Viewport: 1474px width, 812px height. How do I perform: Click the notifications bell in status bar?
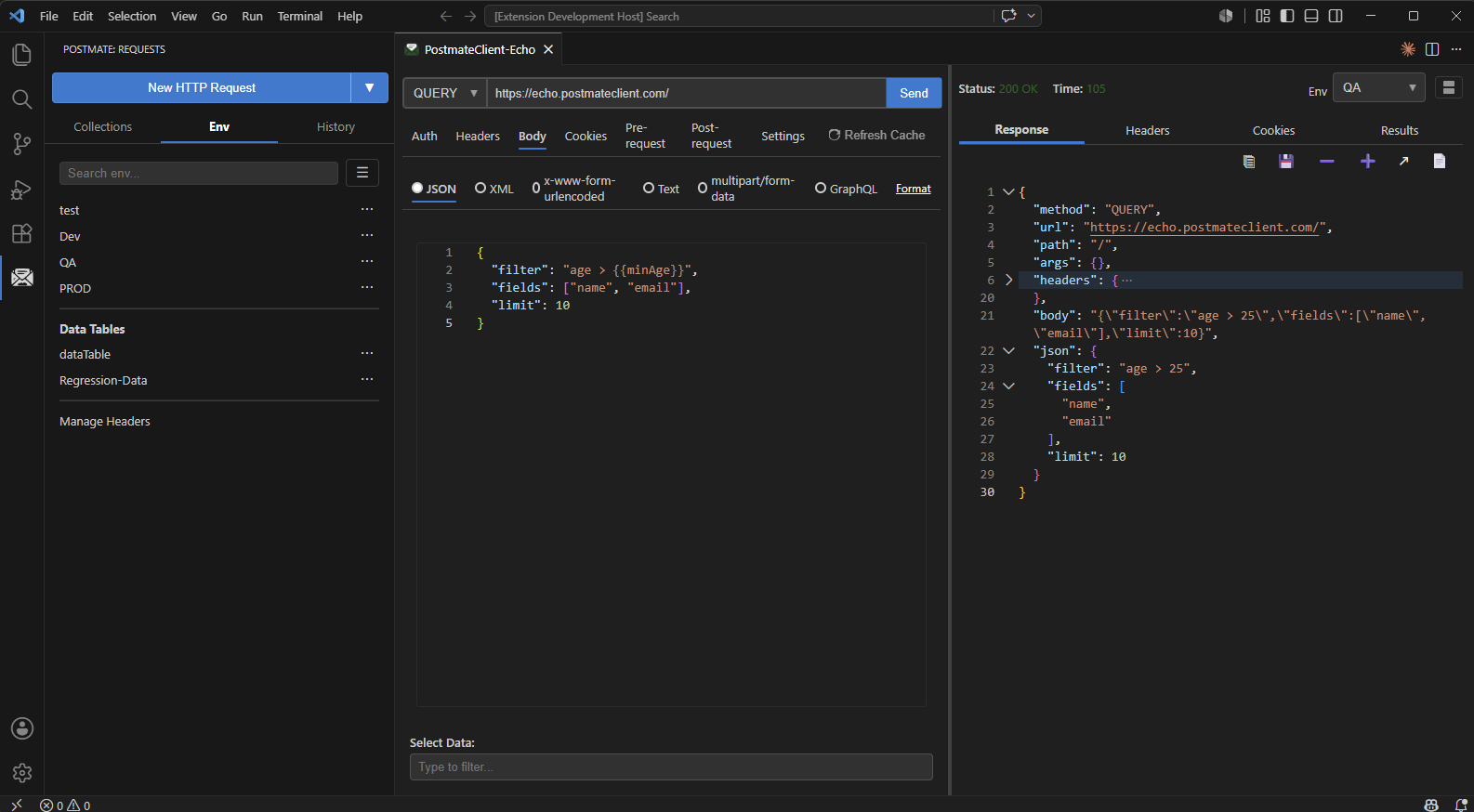pos(1461,805)
